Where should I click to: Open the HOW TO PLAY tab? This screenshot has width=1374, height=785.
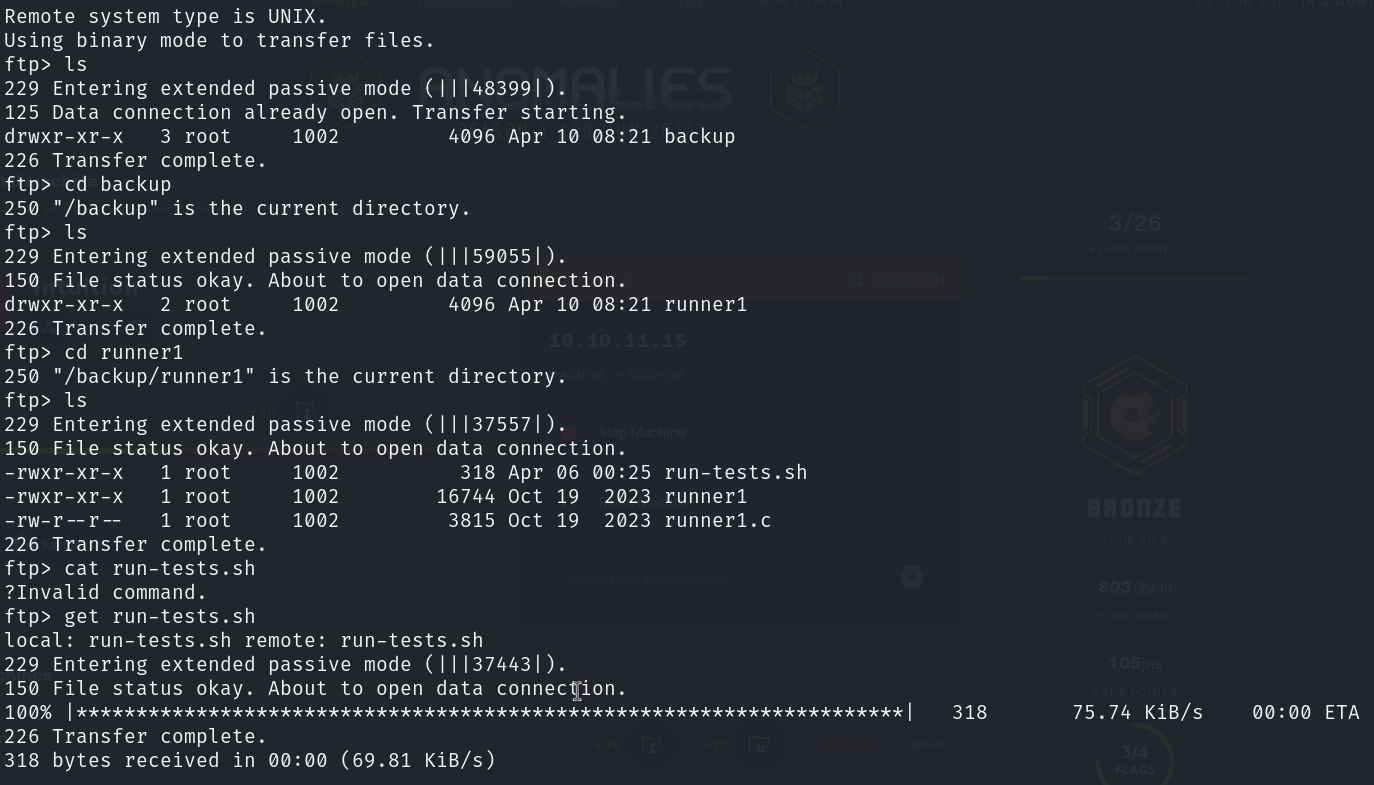pos(802,4)
